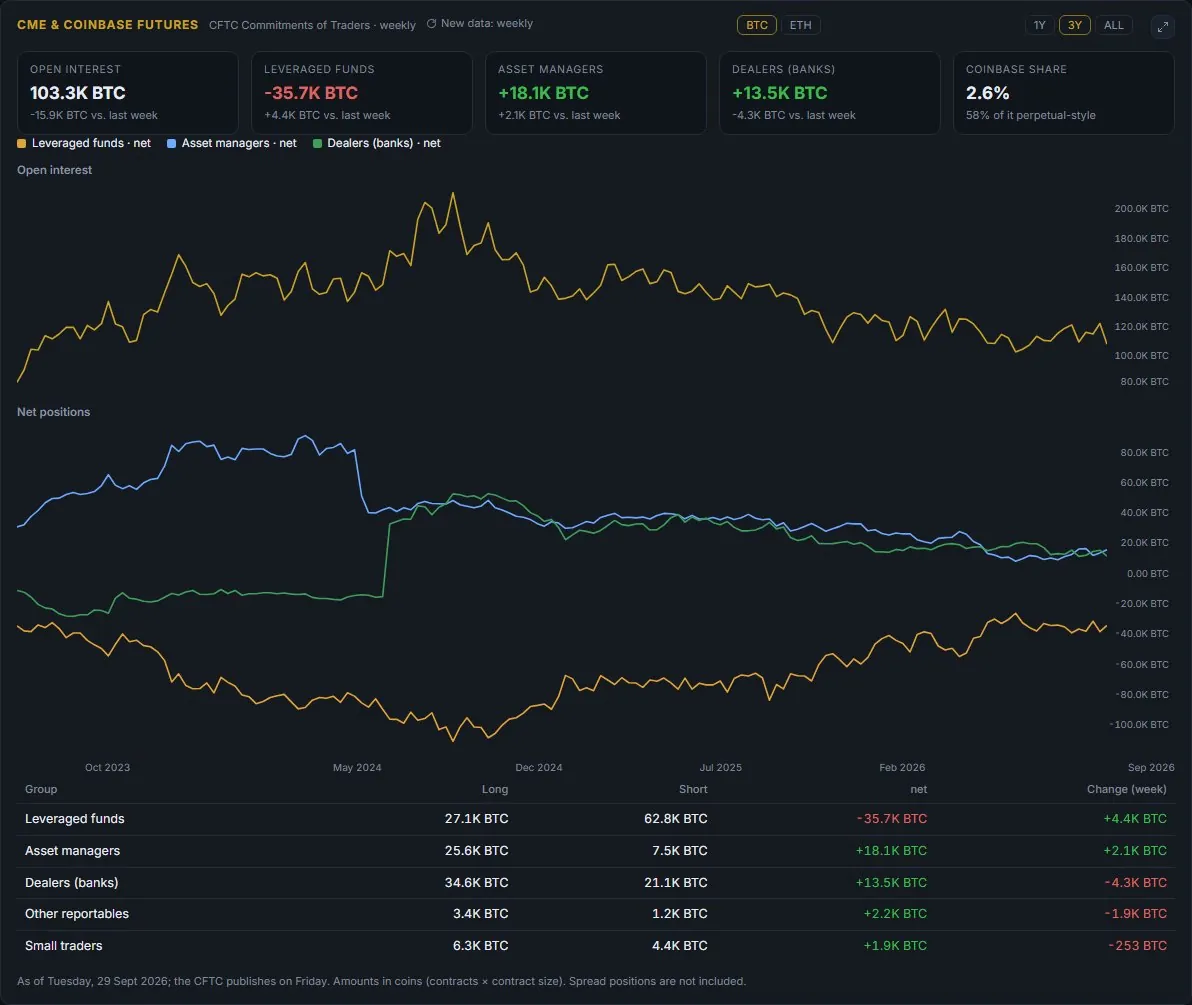
Task: Click the 58% of it perpetual-style text
Action: tap(1031, 116)
